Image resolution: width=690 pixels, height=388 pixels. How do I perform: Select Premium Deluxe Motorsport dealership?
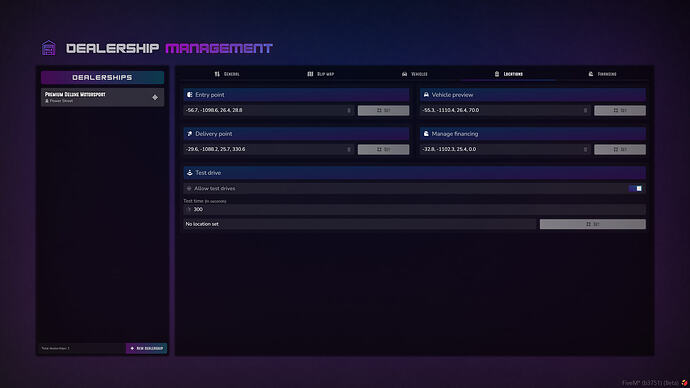(103, 97)
